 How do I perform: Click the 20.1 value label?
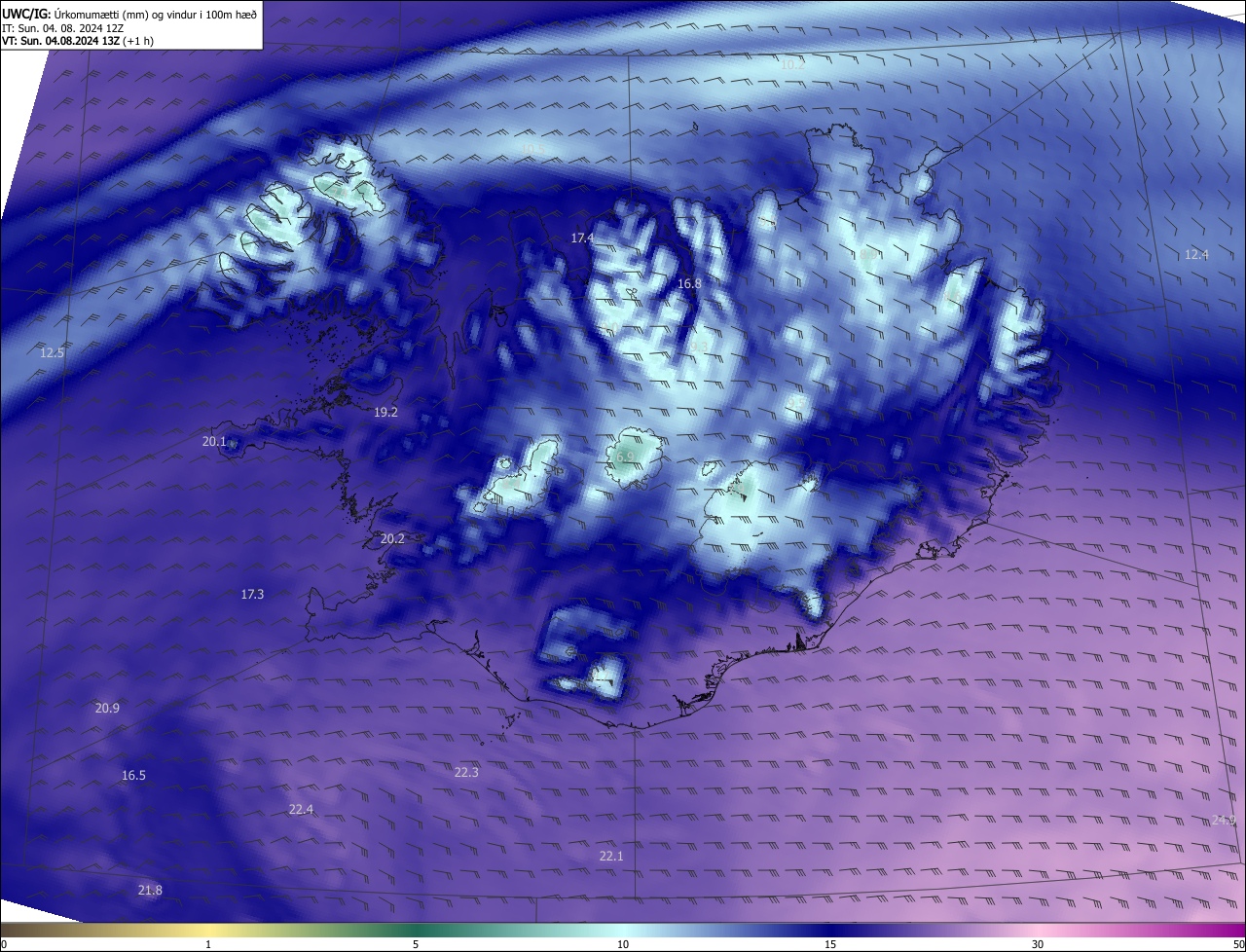pyautogui.click(x=214, y=441)
